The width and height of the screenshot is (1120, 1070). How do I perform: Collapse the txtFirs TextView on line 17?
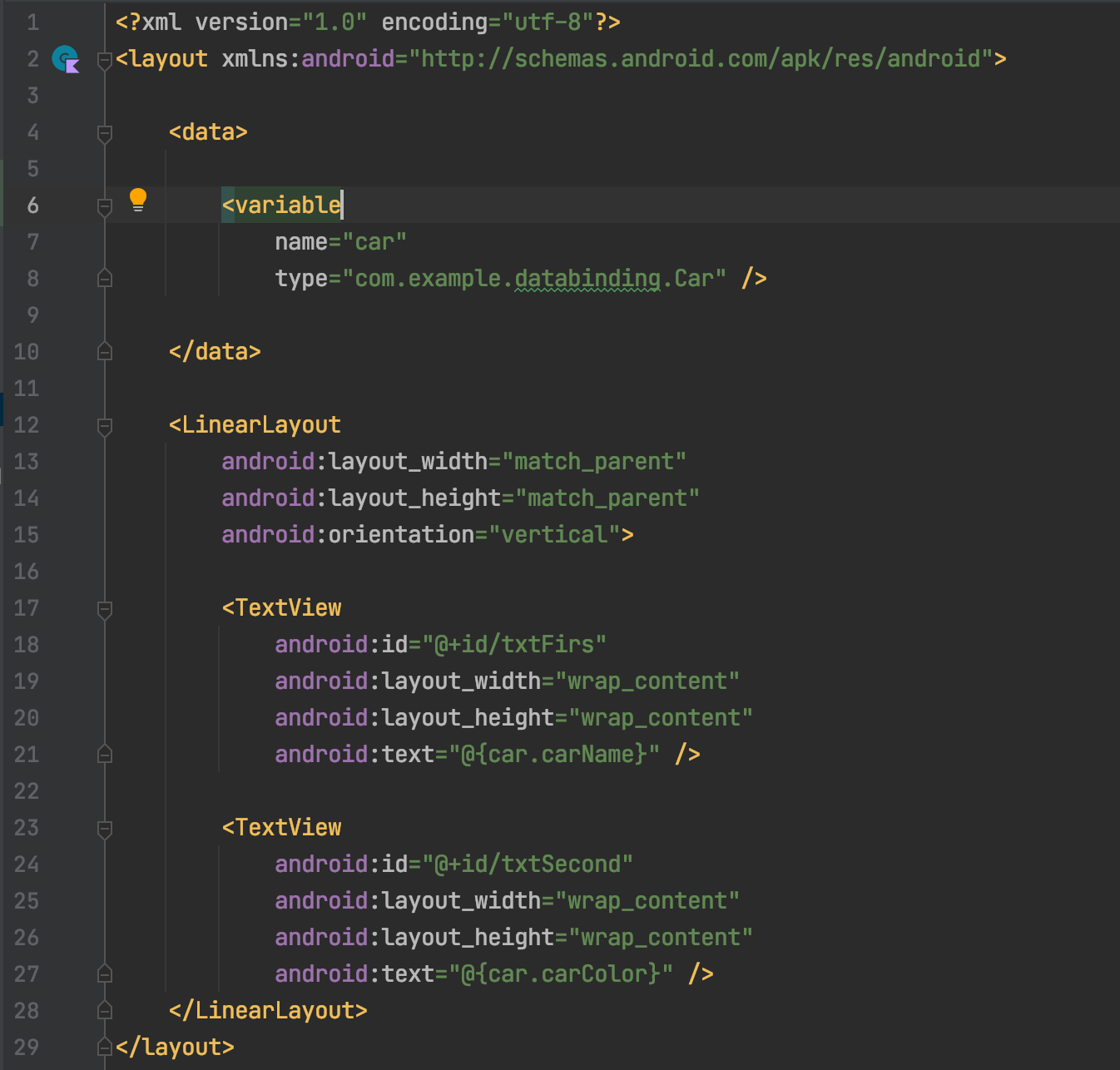point(103,608)
